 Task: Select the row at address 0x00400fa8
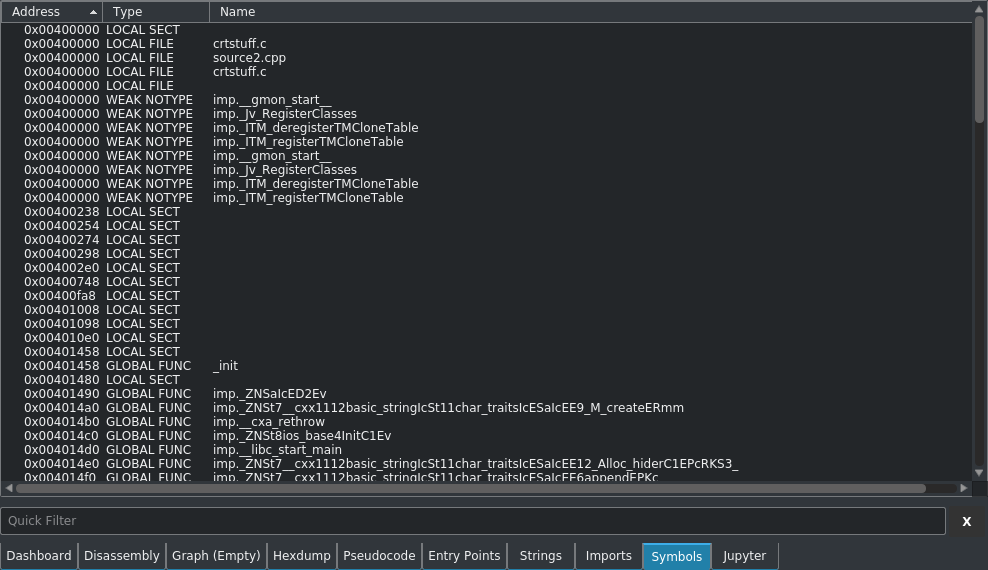(x=486, y=296)
